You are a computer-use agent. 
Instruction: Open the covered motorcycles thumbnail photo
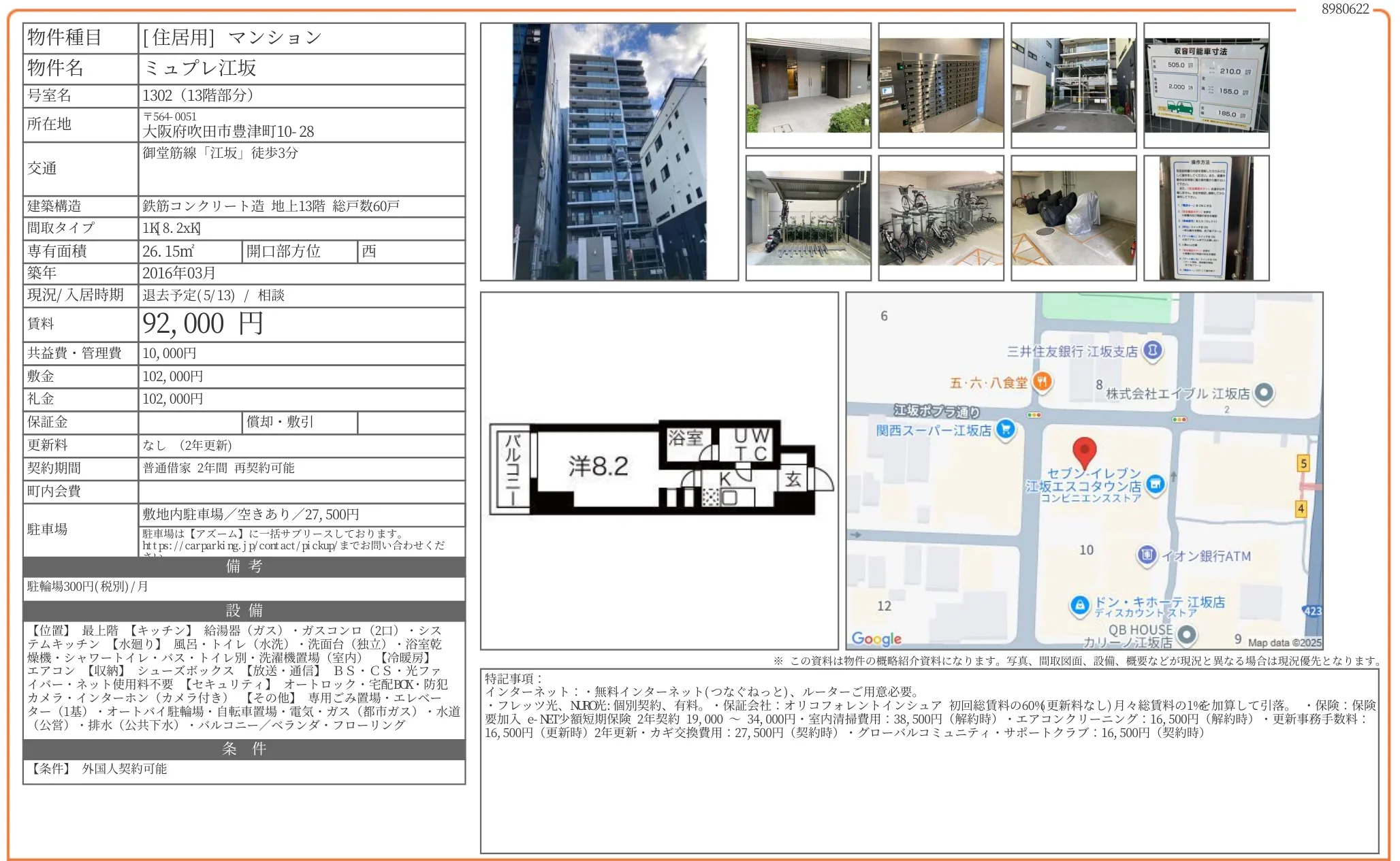tap(1073, 218)
